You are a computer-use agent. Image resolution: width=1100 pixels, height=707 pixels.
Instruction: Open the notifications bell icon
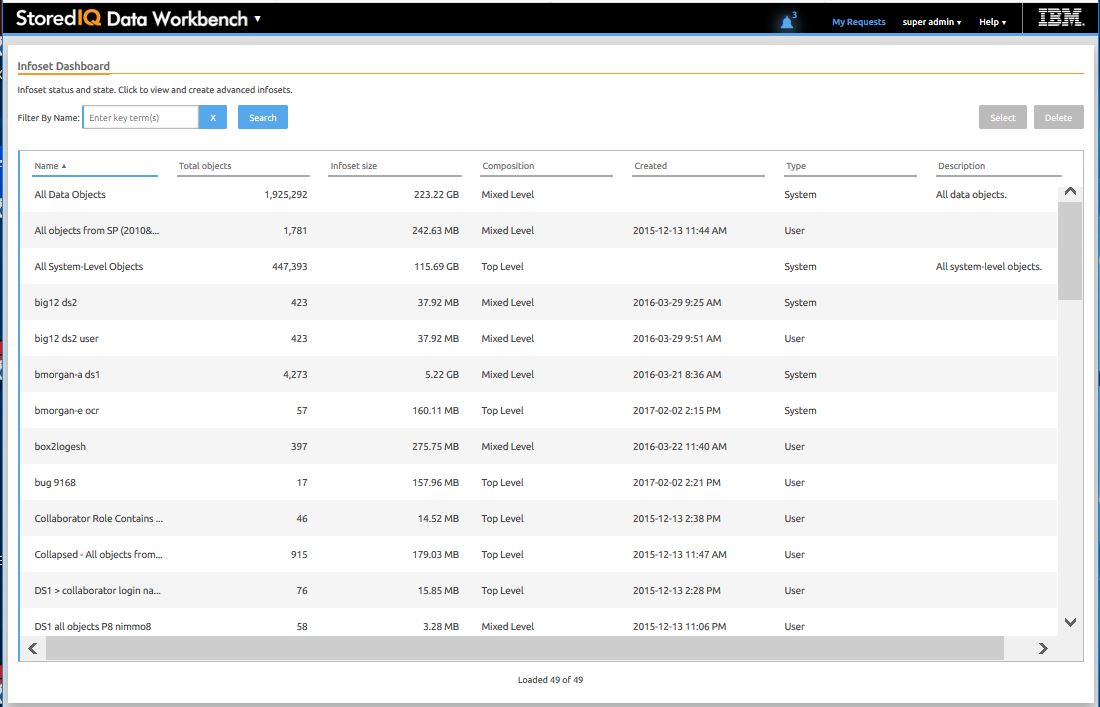click(787, 22)
